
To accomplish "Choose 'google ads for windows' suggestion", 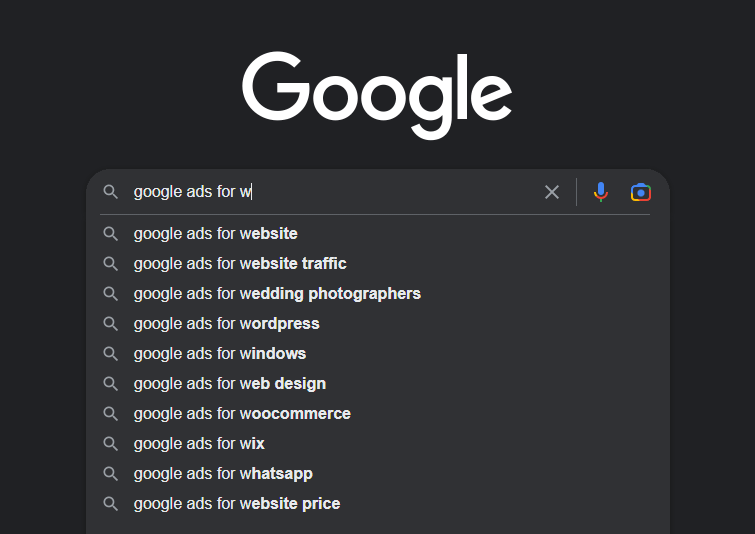I will coord(220,354).
